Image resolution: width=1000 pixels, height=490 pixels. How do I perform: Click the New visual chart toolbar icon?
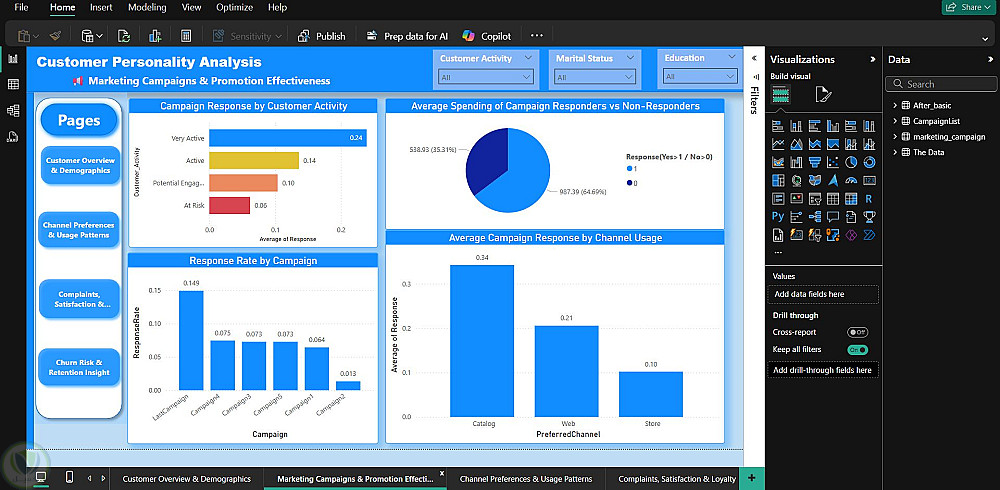155,36
